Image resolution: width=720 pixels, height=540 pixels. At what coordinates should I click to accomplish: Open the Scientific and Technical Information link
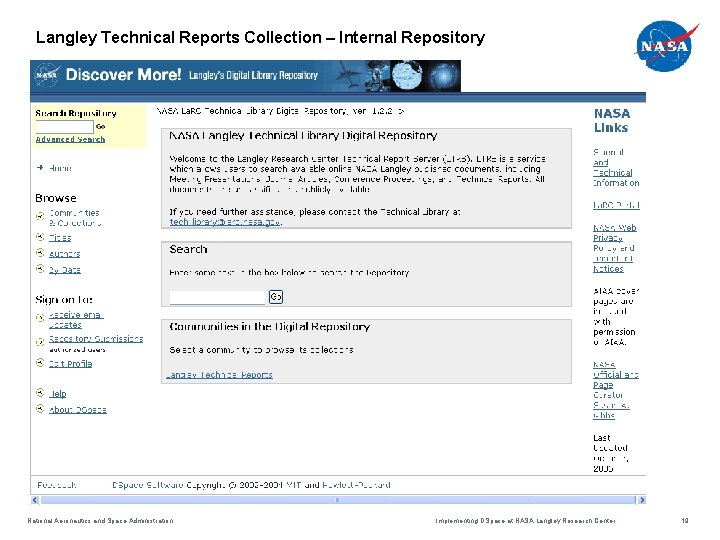click(616, 168)
